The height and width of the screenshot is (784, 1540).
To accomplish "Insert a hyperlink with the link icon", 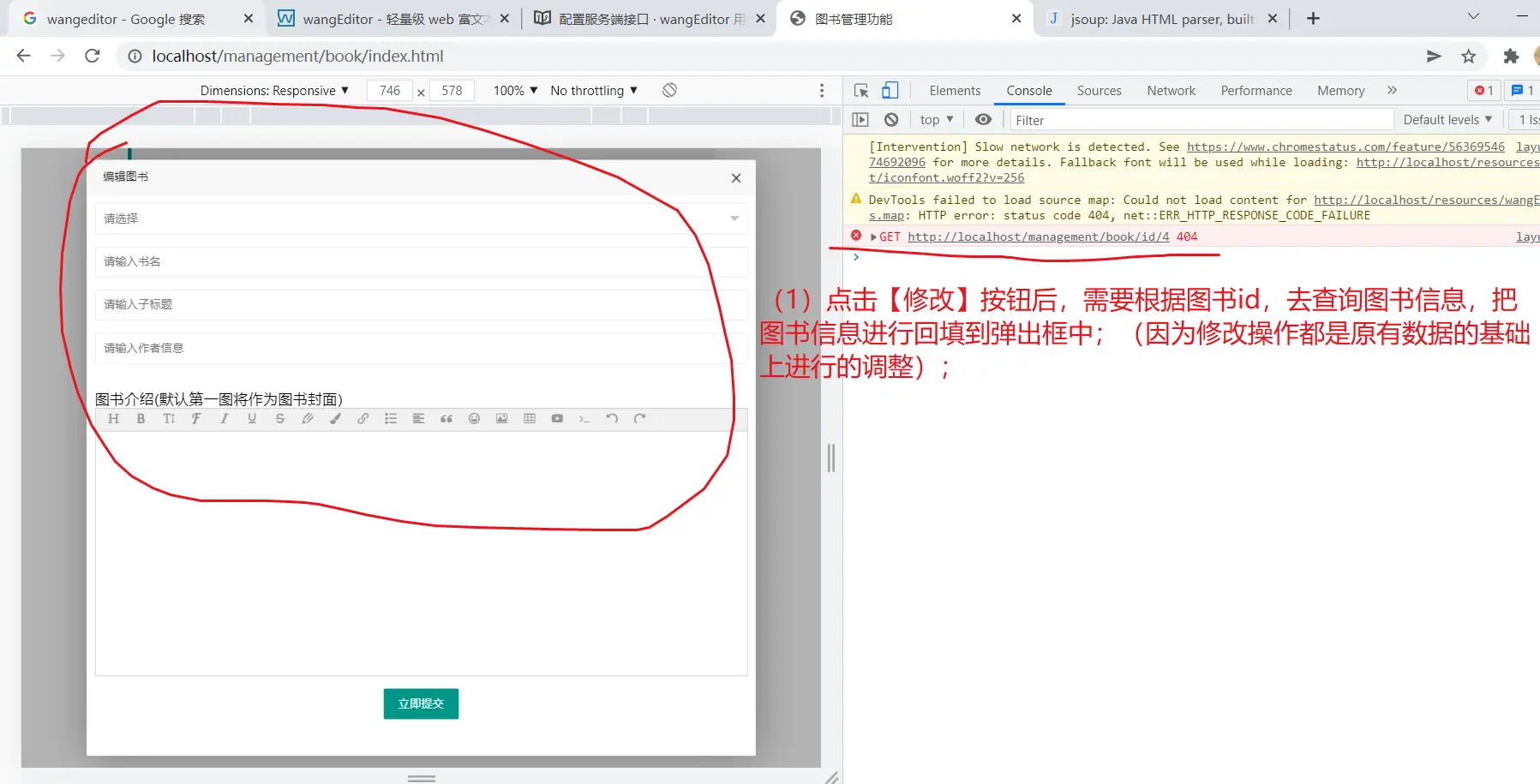I will click(x=363, y=419).
